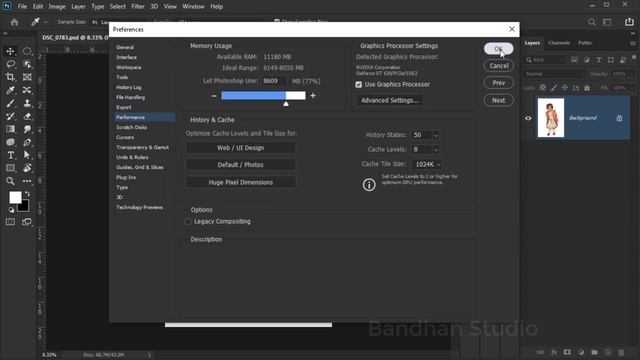Image resolution: width=640 pixels, height=360 pixels.
Task: Open the Normal blend mode dropdown
Action: 555,74
